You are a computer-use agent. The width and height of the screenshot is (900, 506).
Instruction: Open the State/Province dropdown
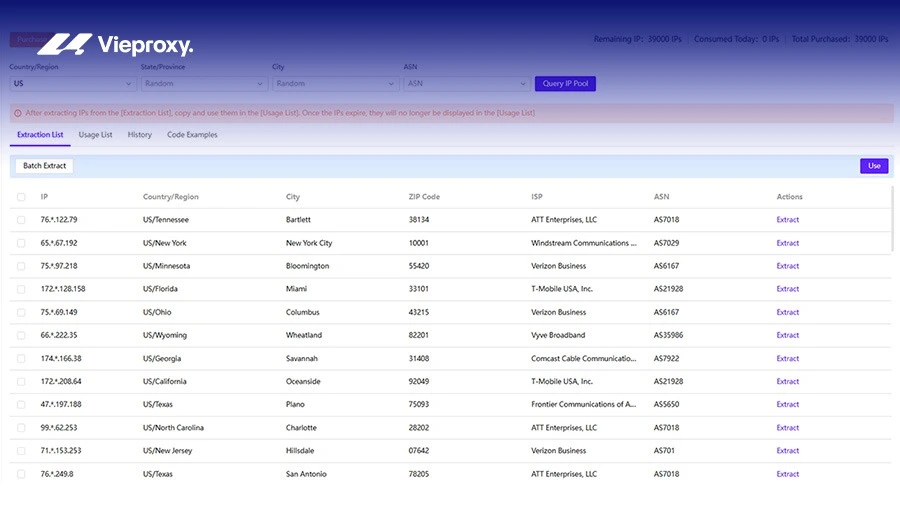coord(204,84)
